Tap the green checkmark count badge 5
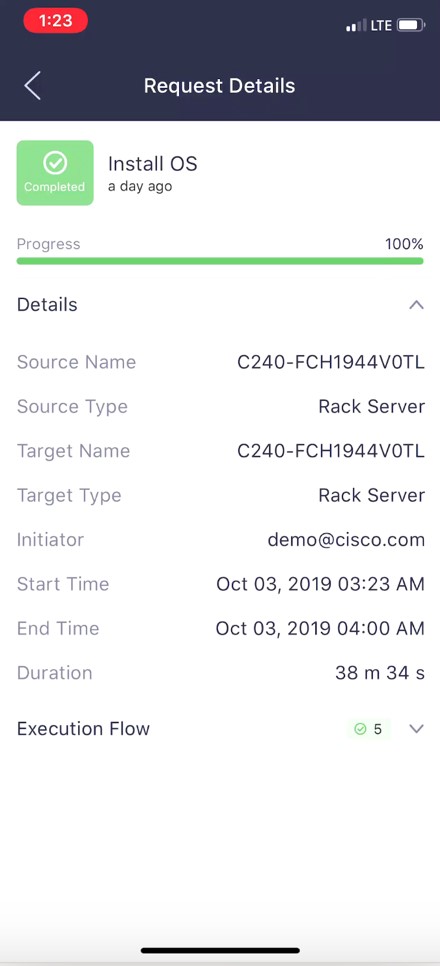Screen dimensions: 440x966 click(369, 729)
